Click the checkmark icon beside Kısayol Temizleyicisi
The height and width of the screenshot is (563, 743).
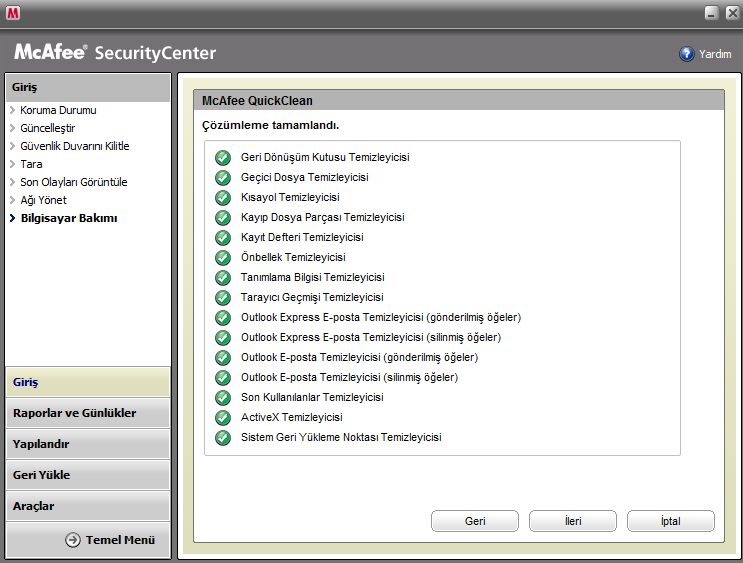(x=223, y=197)
